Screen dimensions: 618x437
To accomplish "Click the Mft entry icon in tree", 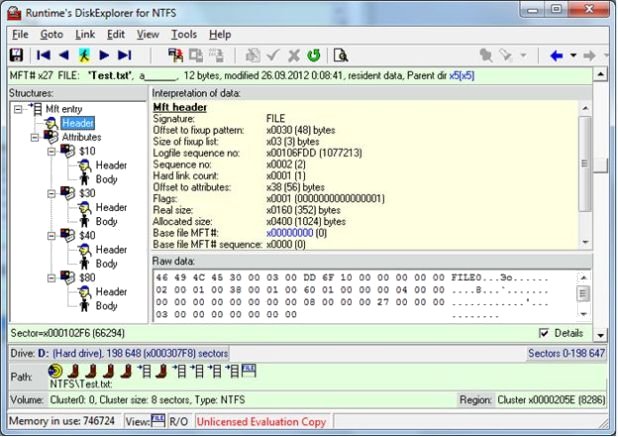I will click(35, 109).
